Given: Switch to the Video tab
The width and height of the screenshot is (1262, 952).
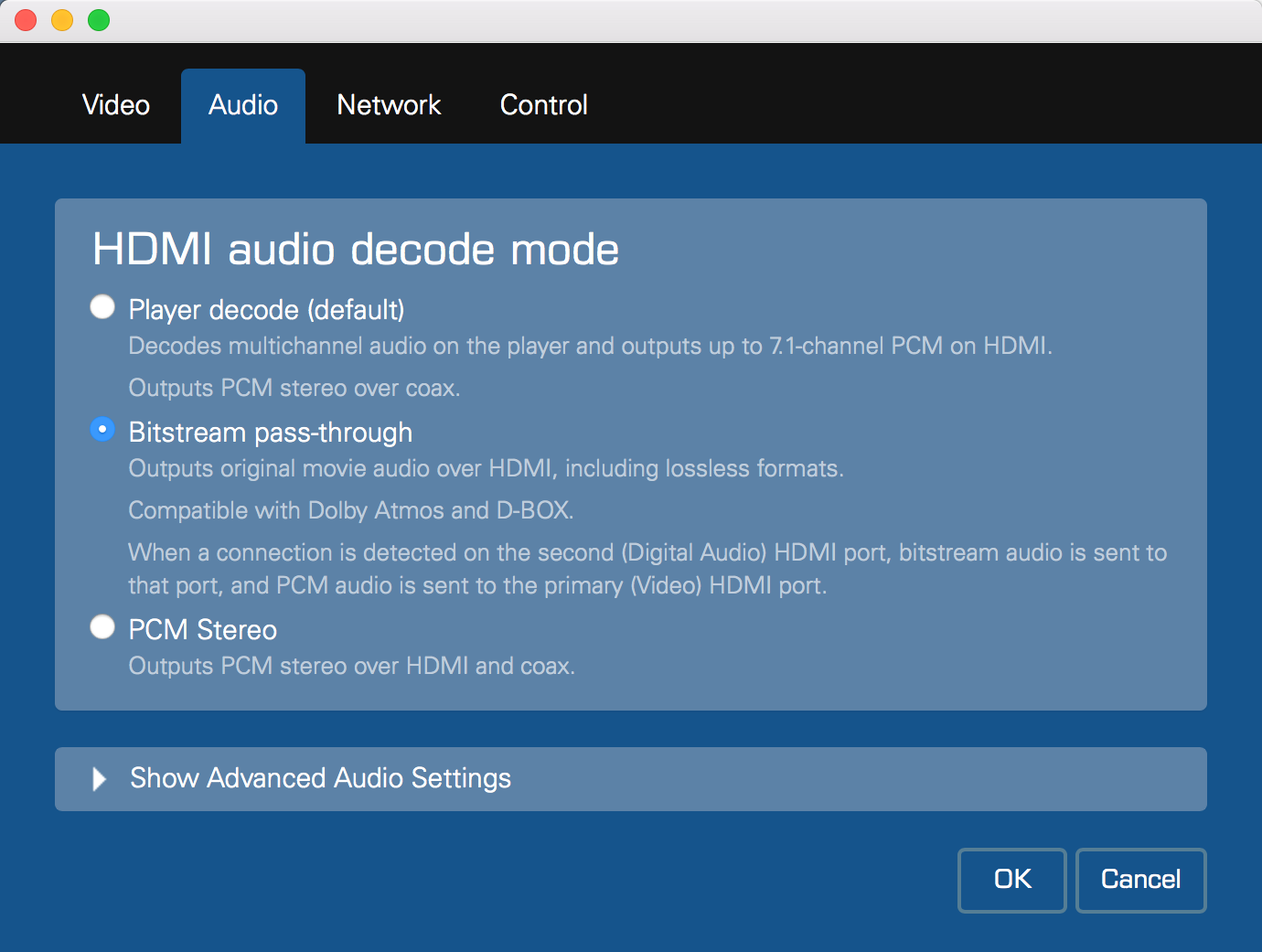Looking at the screenshot, I should tap(116, 105).
